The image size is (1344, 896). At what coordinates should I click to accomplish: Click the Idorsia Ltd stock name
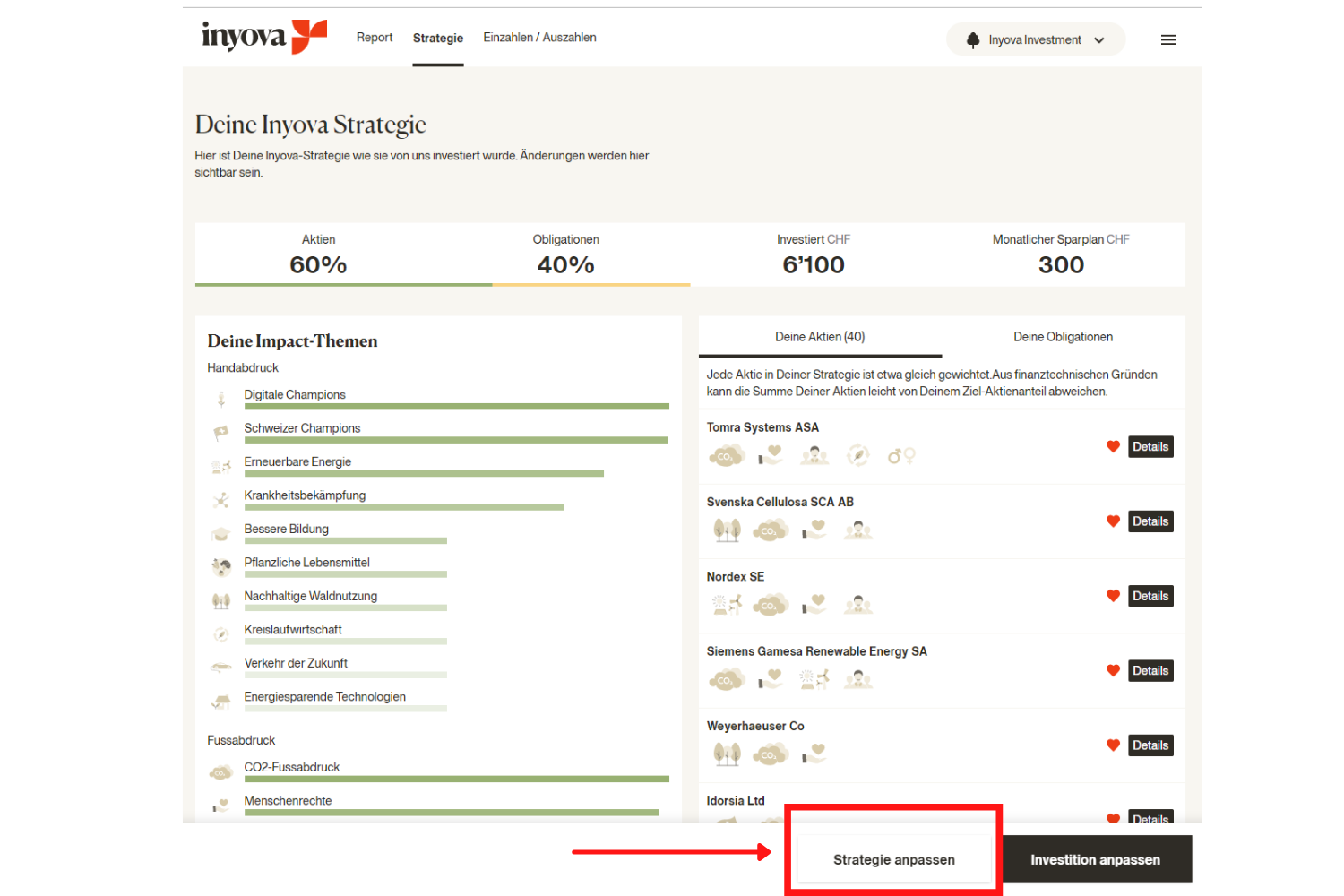736,801
